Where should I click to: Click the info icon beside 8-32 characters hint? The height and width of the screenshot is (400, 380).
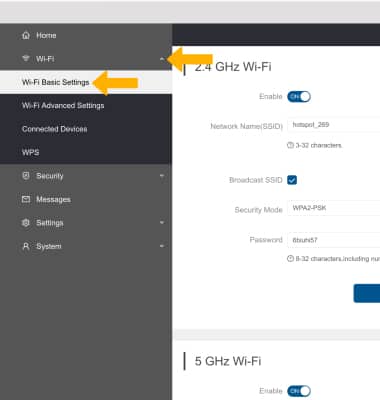pyautogui.click(x=290, y=258)
